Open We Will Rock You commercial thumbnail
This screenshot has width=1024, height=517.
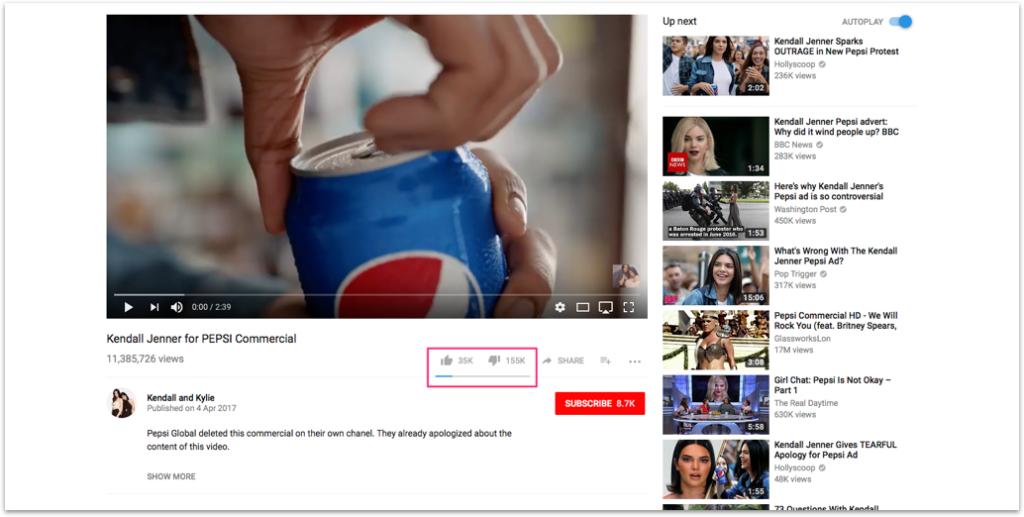(716, 340)
